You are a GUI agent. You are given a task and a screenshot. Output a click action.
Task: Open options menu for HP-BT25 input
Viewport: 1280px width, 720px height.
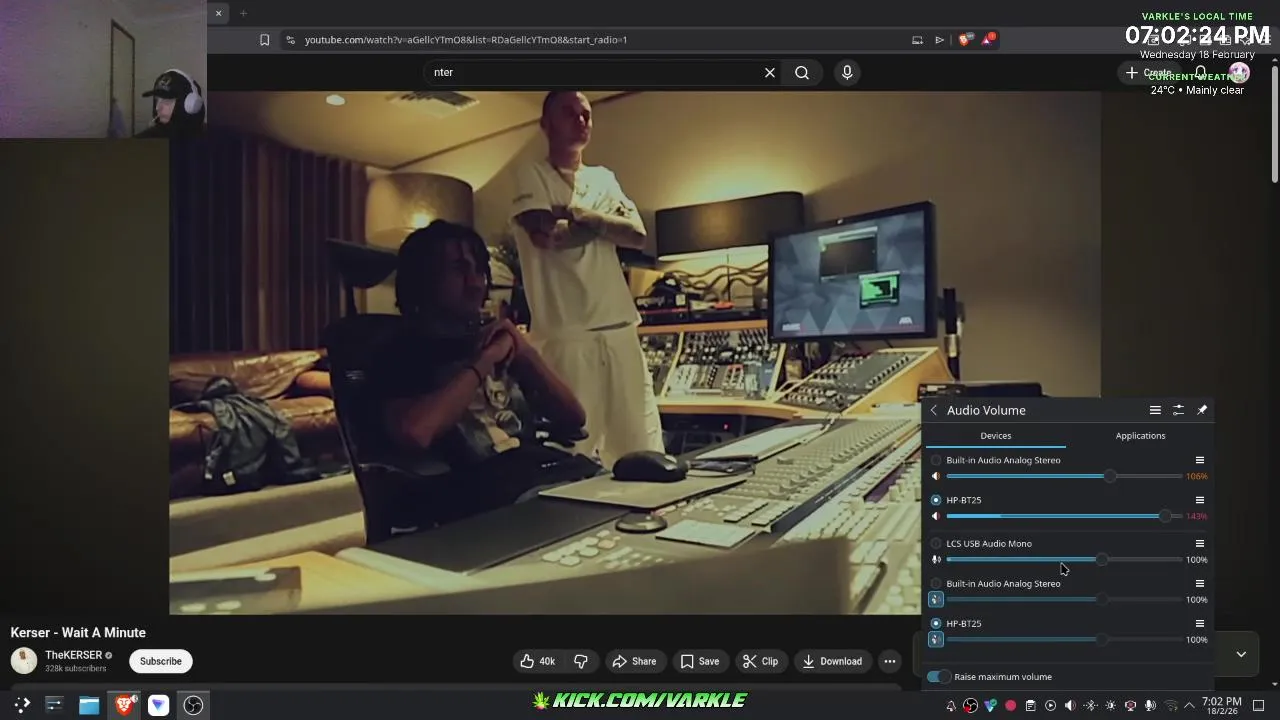(x=1200, y=624)
